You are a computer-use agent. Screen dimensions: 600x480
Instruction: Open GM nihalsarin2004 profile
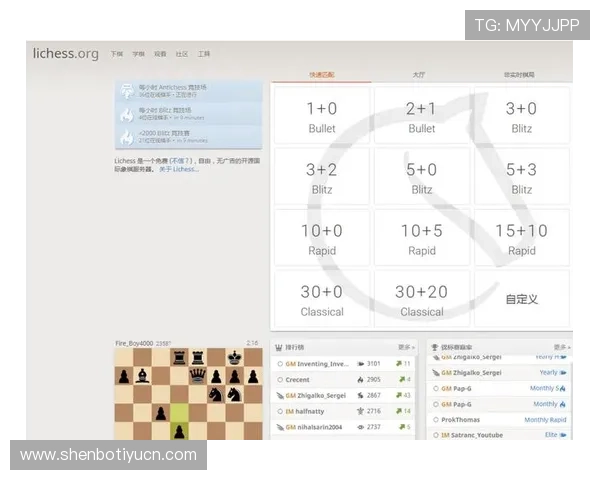click(x=314, y=427)
